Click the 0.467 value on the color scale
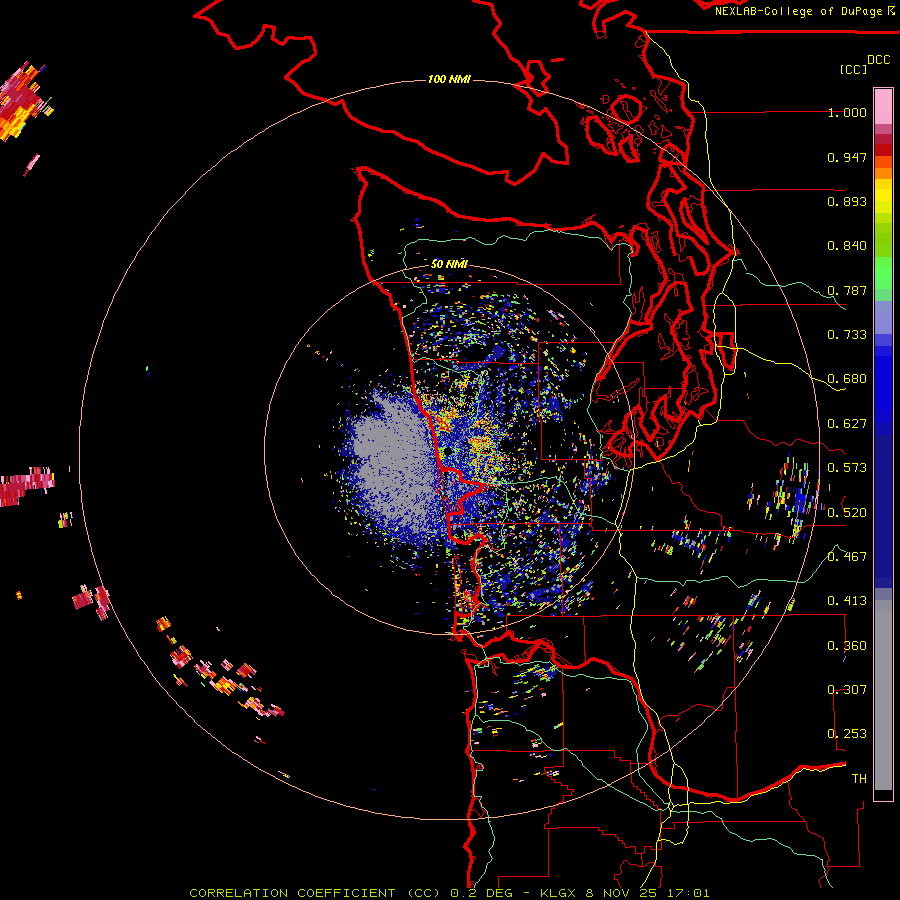Screen dimensions: 900x900 [847, 556]
